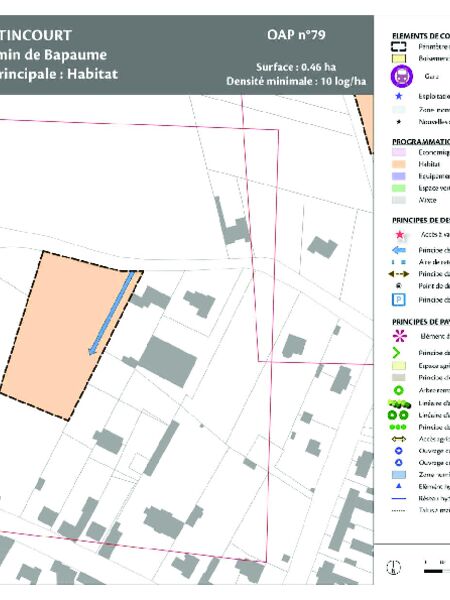
Task: Click the orange Habitat color swatch
Action: point(399,164)
